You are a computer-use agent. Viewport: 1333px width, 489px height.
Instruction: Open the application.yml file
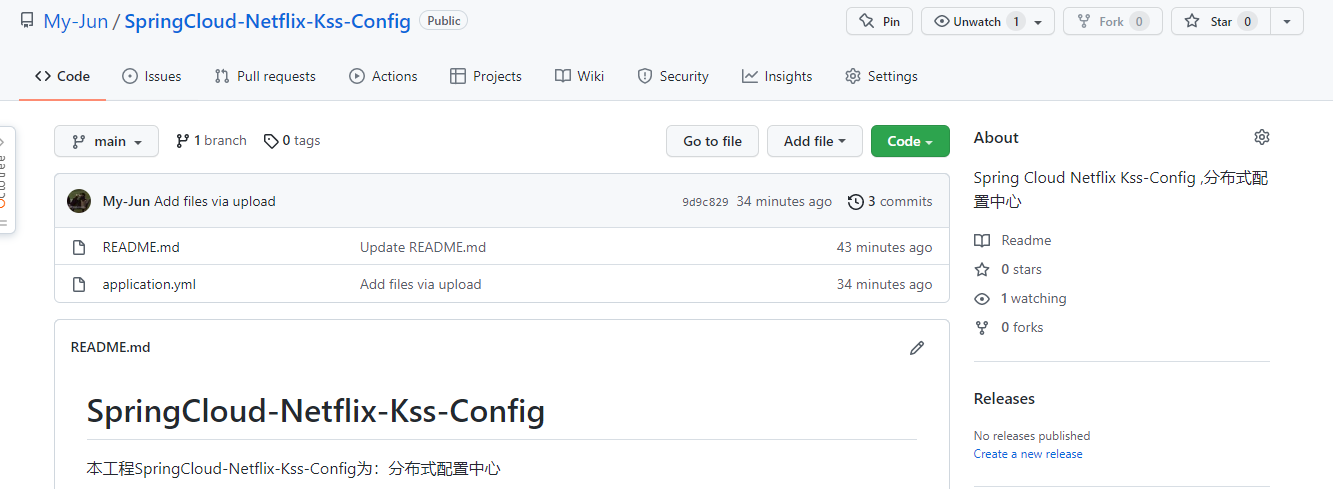[149, 284]
